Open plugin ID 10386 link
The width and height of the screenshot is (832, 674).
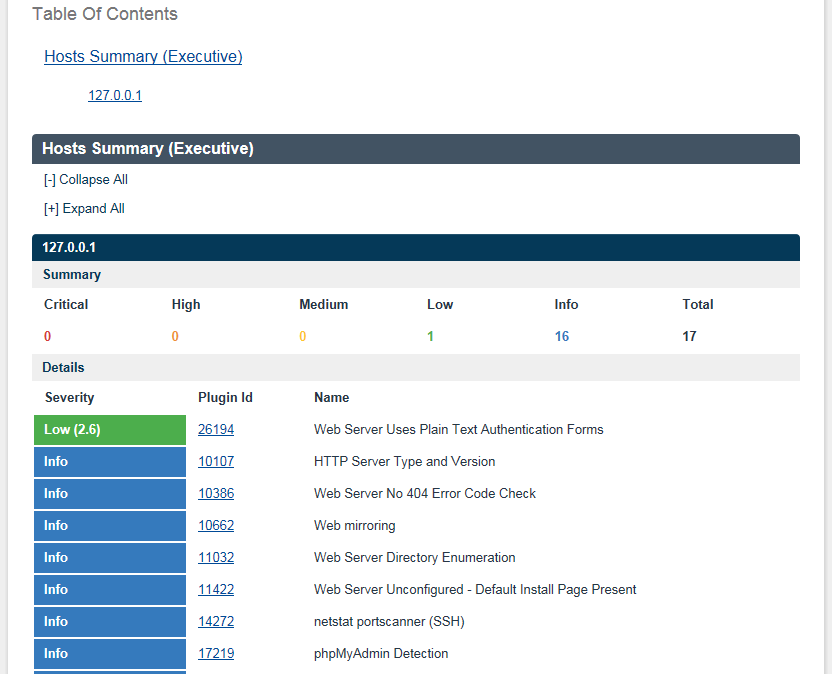tap(216, 493)
